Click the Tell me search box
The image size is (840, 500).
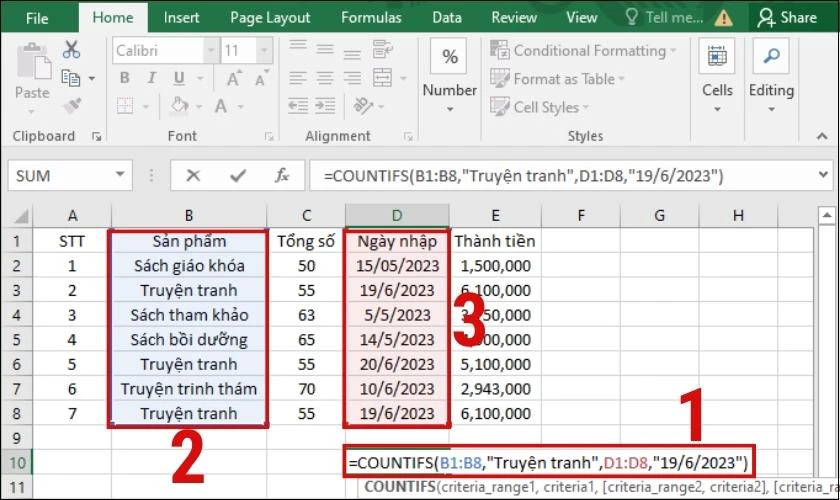point(665,18)
